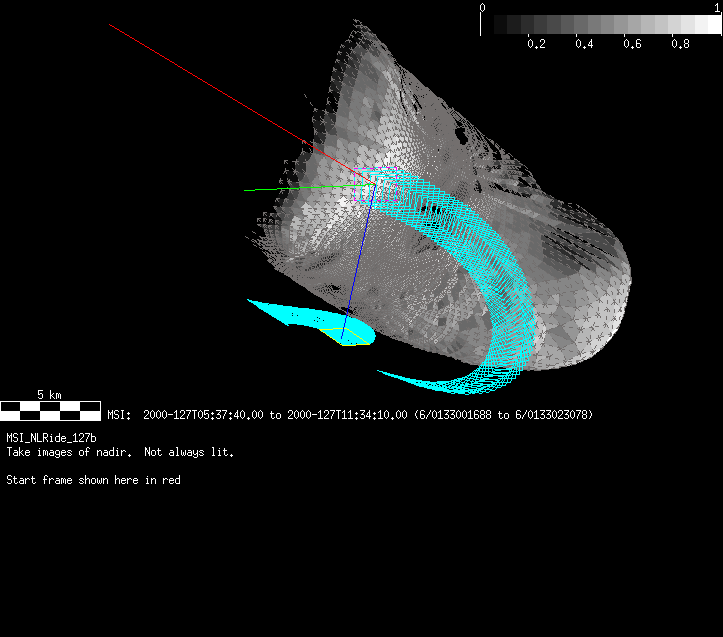
Task: Click the red axis line
Action: point(240,103)
